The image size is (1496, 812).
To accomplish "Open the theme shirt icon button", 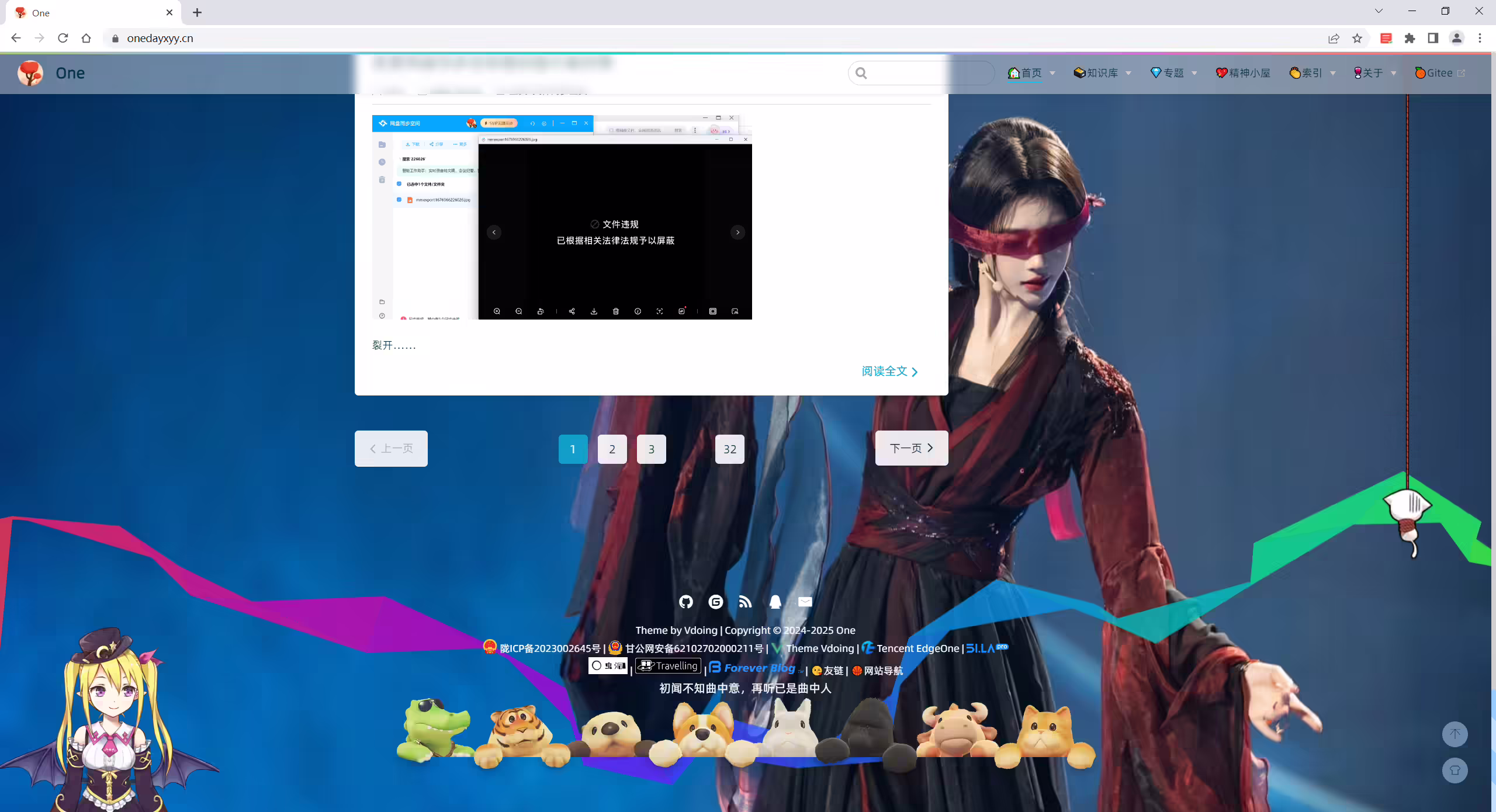I will tap(1455, 771).
